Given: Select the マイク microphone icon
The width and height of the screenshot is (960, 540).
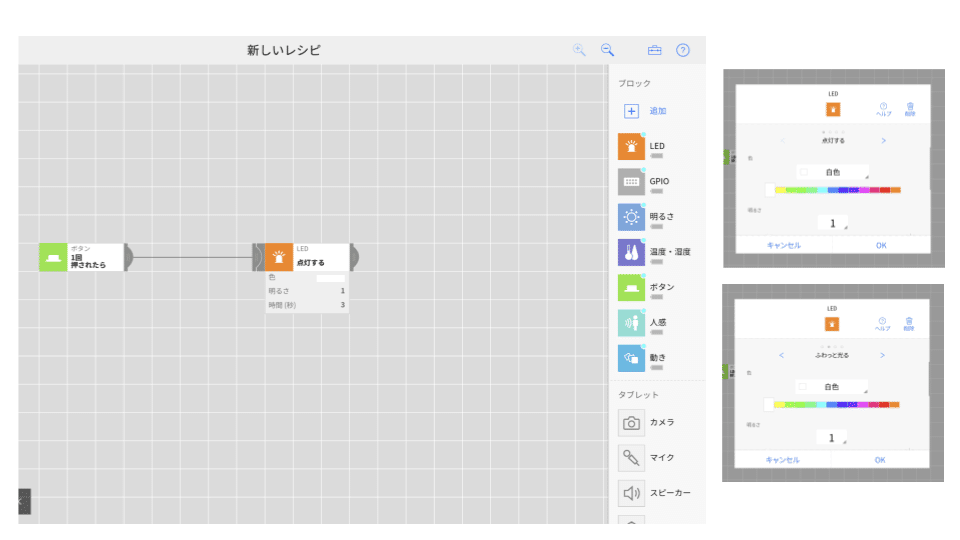Looking at the screenshot, I should (x=631, y=458).
